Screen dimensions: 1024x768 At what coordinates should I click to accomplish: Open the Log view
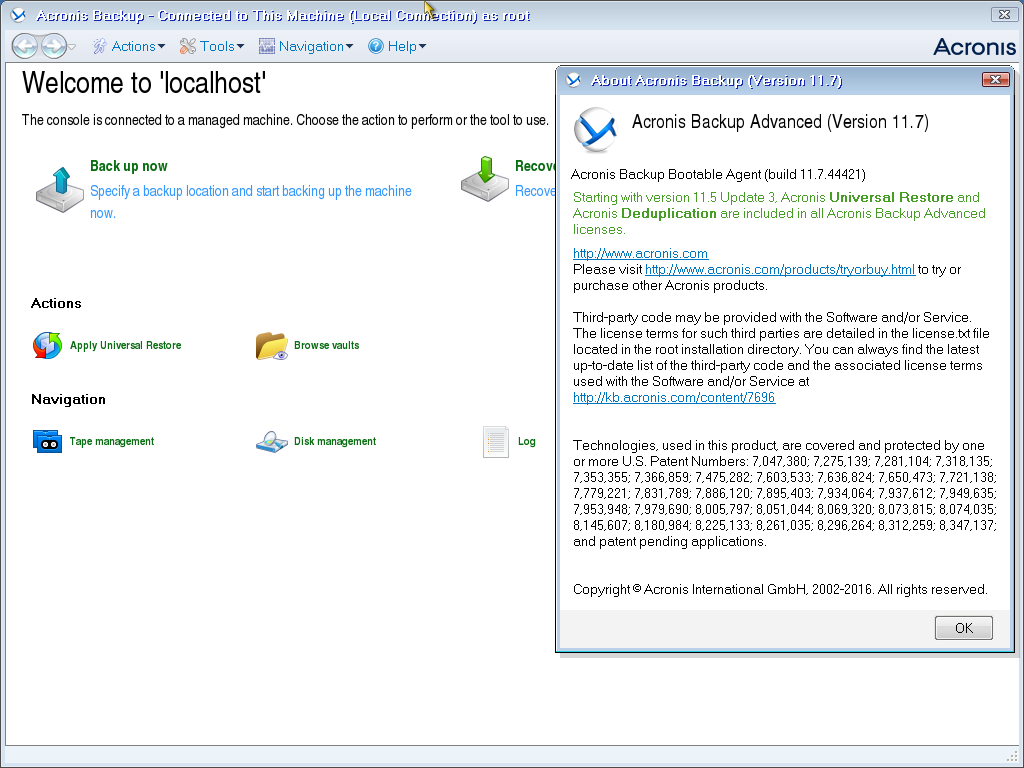[x=526, y=441]
